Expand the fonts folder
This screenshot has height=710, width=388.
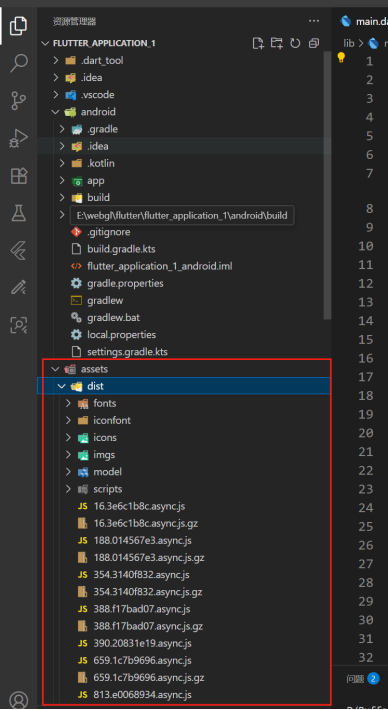[68, 403]
